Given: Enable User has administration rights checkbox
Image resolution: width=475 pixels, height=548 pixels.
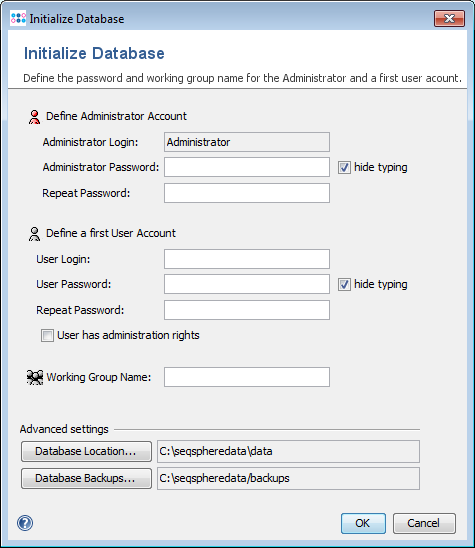Looking at the screenshot, I should (47, 336).
